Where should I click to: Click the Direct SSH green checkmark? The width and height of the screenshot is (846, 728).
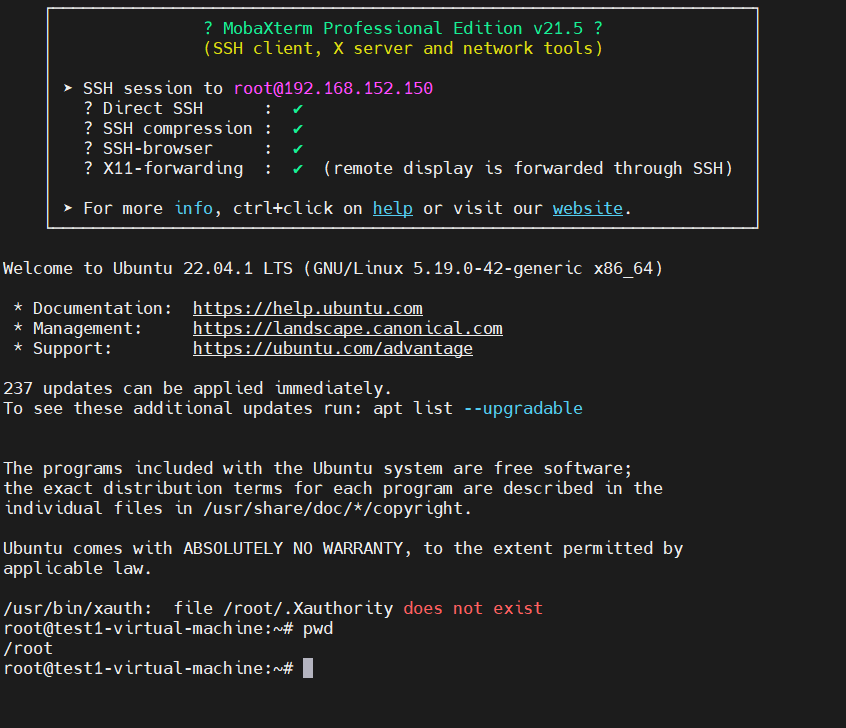pyautogui.click(x=298, y=109)
